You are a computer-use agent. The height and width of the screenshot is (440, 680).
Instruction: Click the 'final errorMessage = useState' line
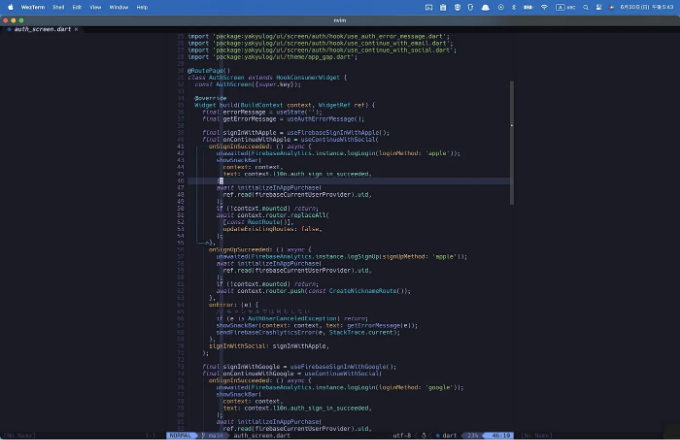[x=262, y=112]
